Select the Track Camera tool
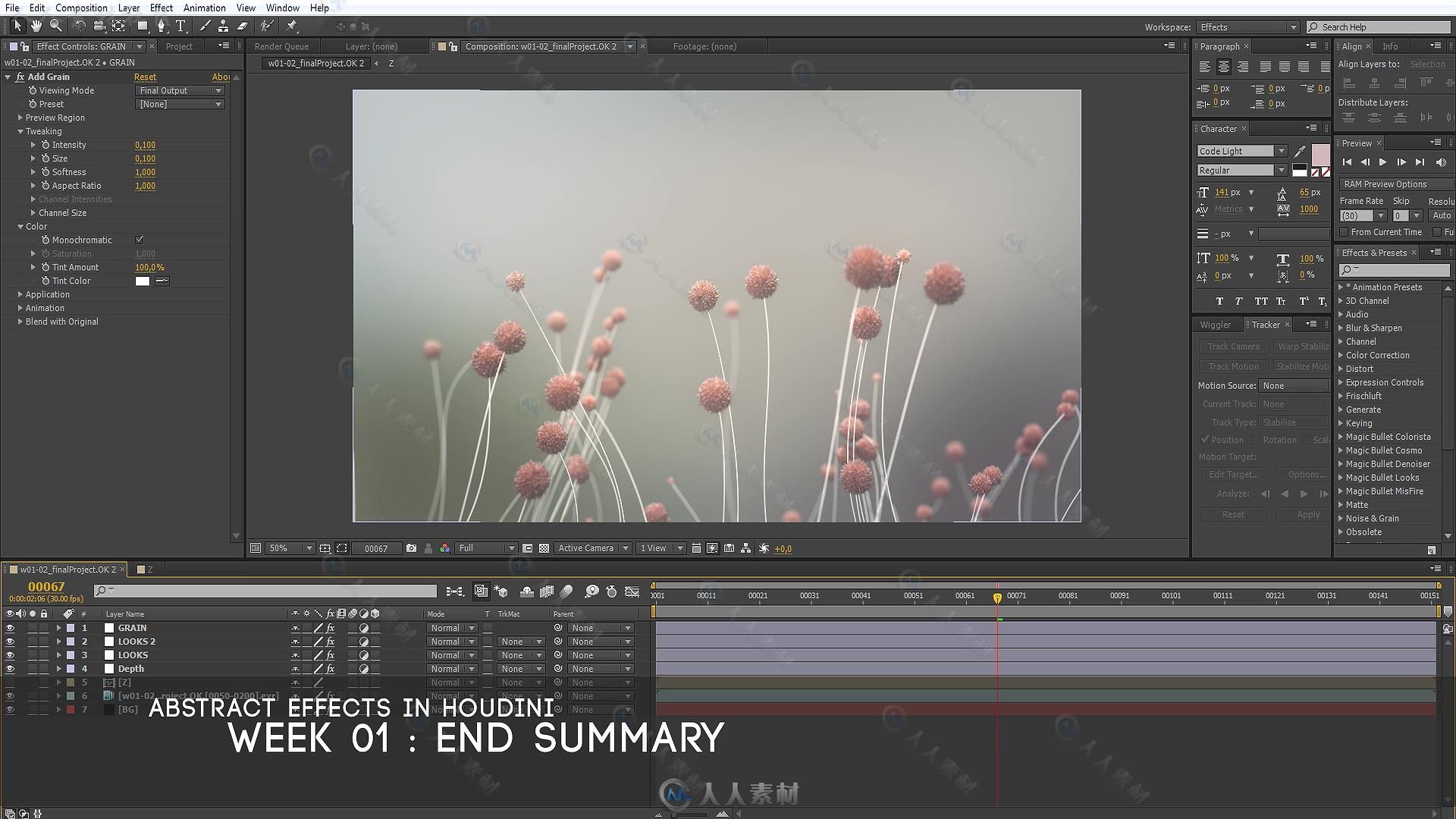This screenshot has height=819, width=1456. 1233,346
